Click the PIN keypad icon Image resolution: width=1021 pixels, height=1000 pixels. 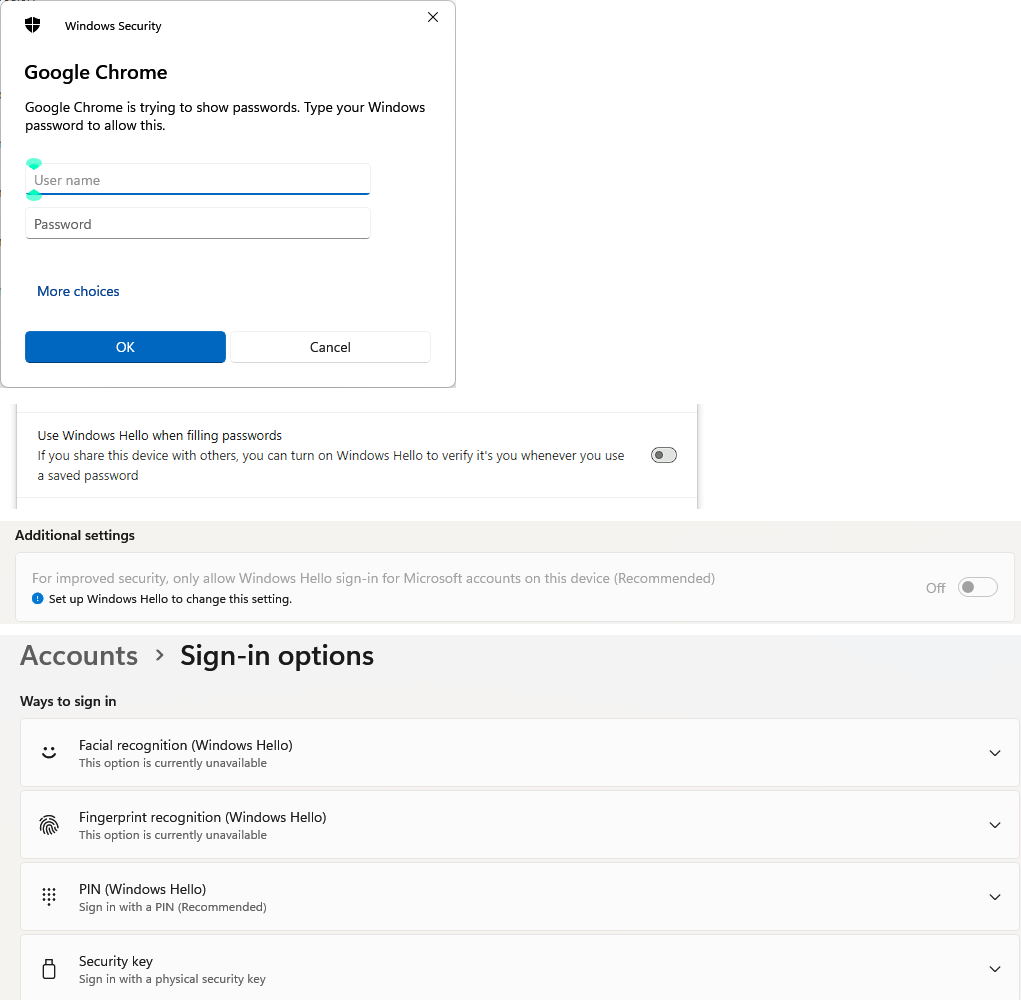coord(49,897)
